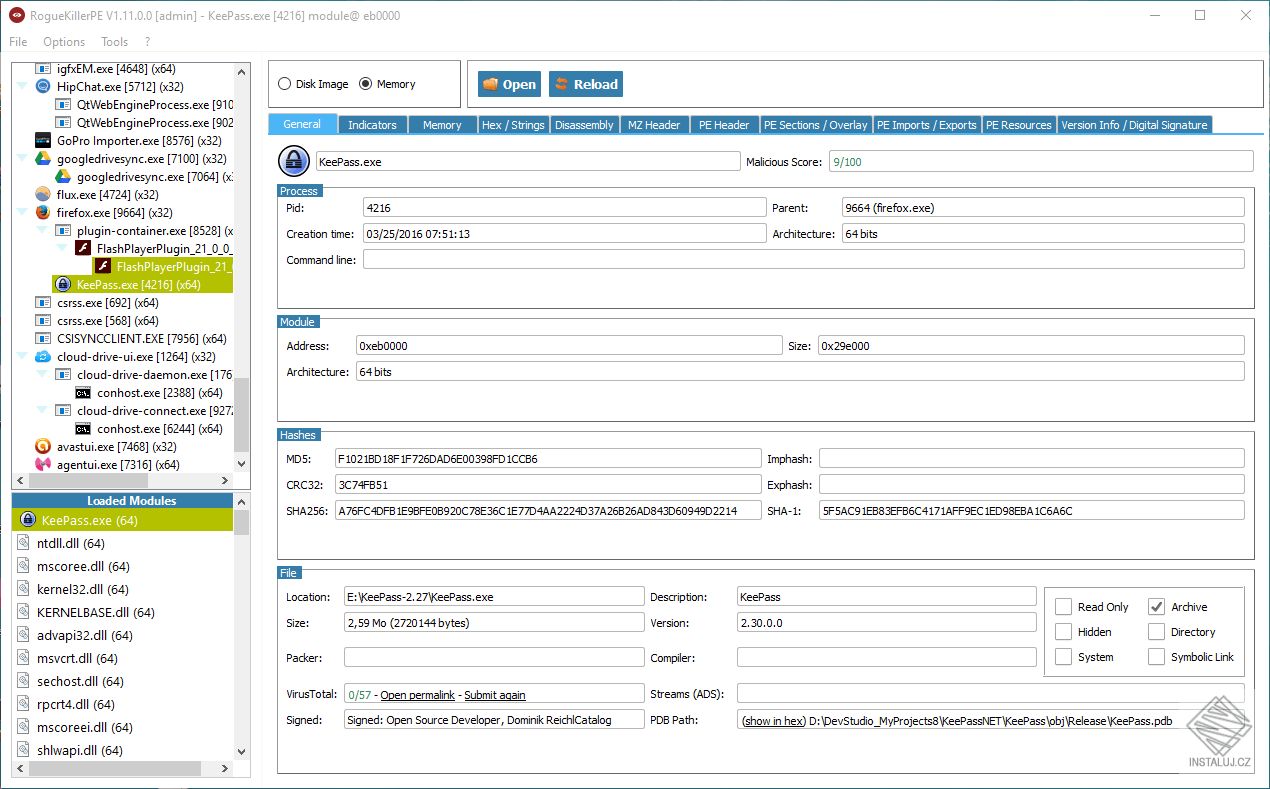Select the Disk Image radio button
The image size is (1270, 789).
coord(284,84)
